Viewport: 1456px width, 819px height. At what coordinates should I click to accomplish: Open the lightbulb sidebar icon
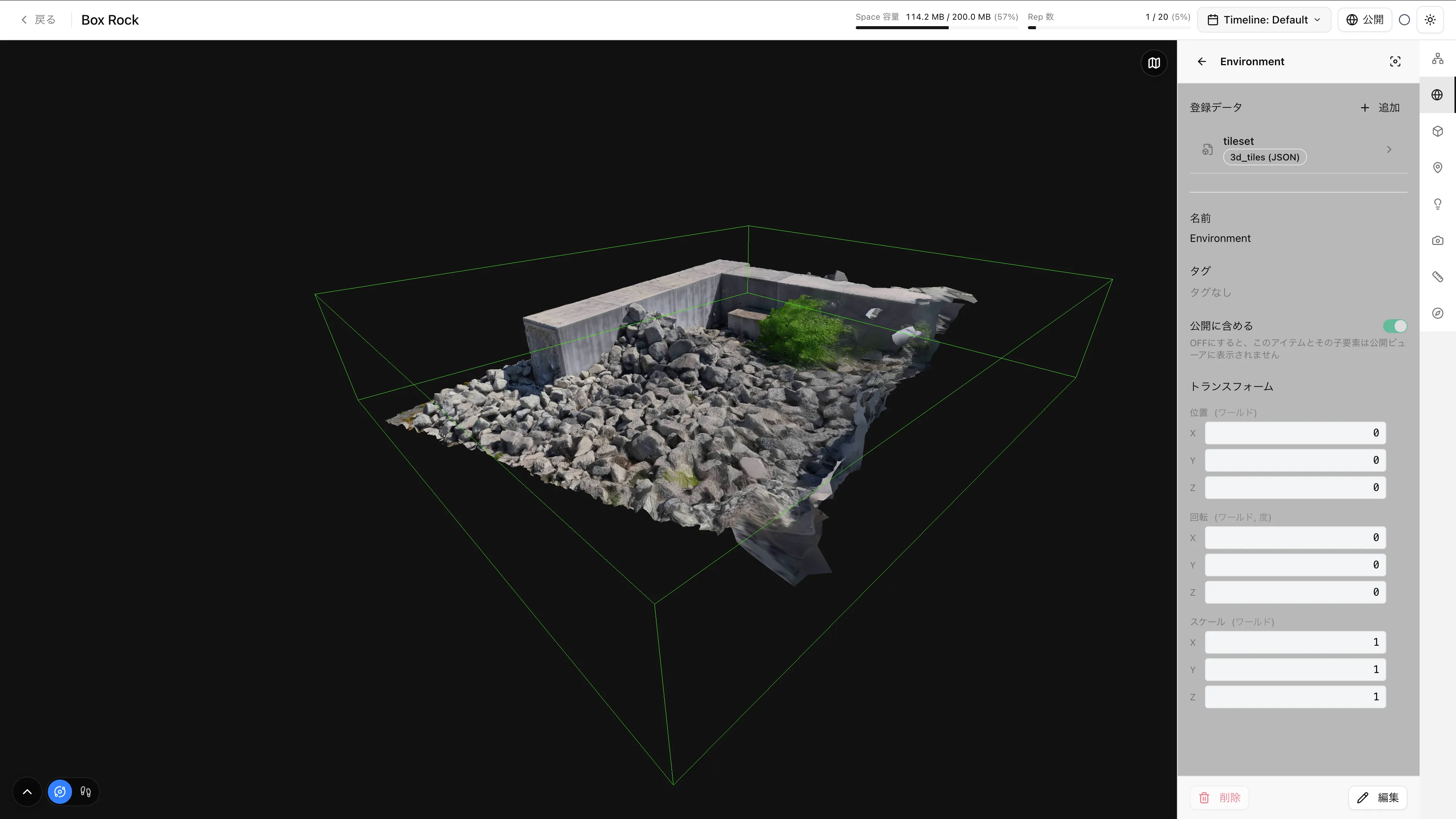tap(1437, 204)
